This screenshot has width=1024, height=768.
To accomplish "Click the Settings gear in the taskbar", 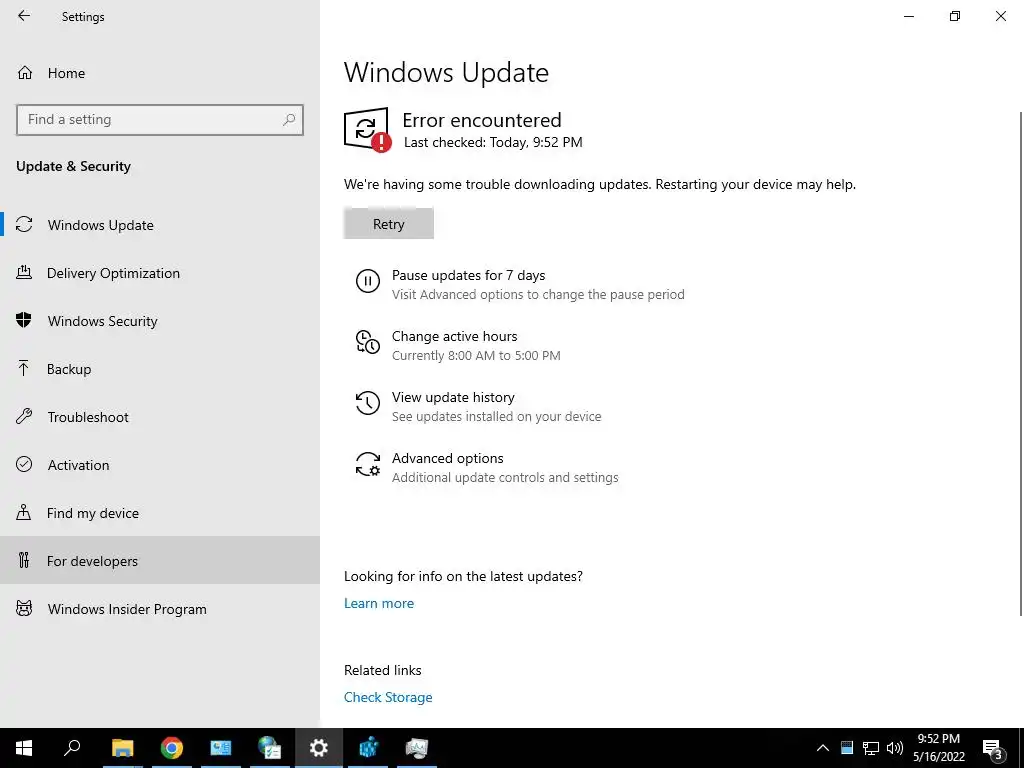I will pos(319,748).
